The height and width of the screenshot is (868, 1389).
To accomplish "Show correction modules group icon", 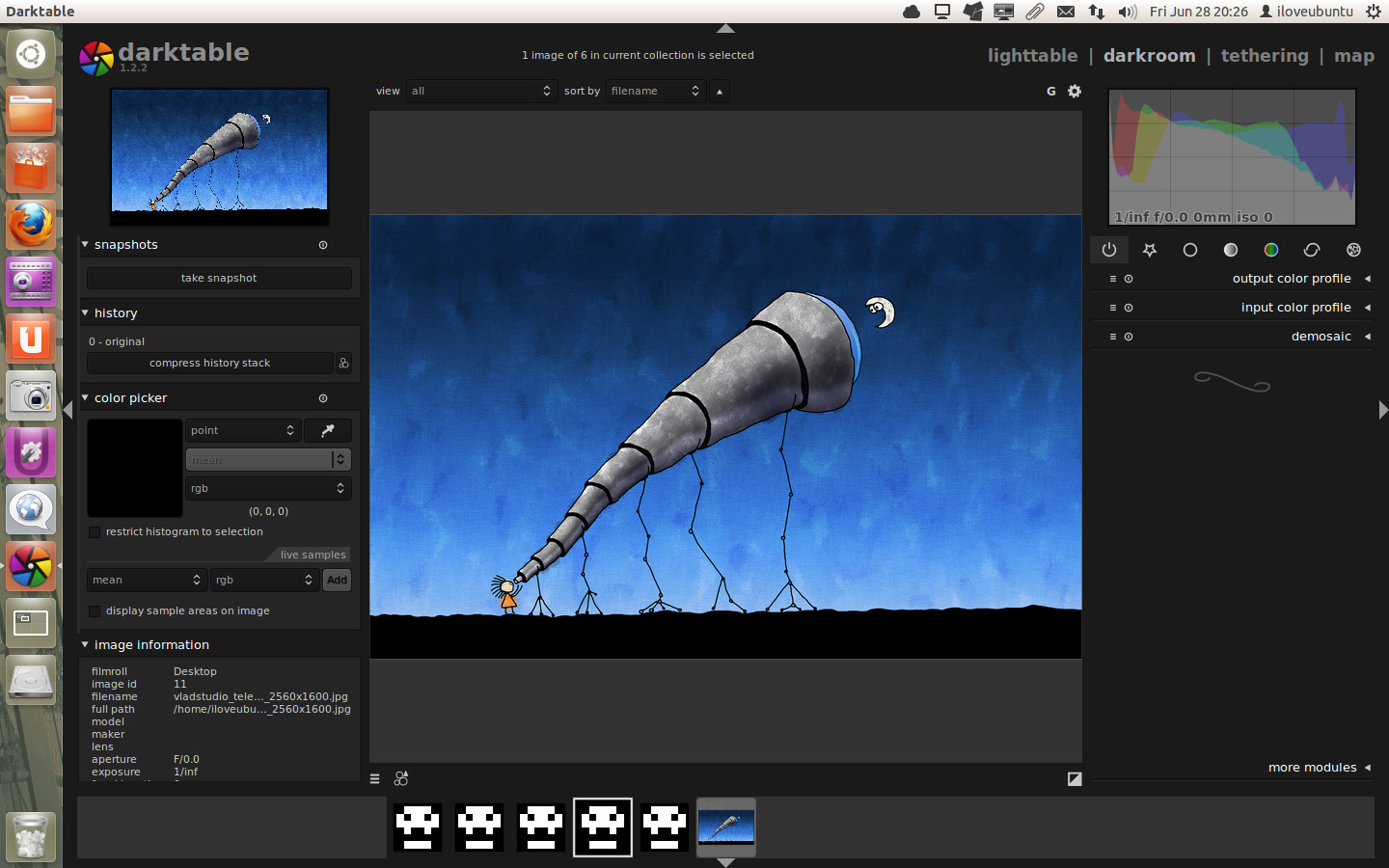I will (x=1312, y=250).
